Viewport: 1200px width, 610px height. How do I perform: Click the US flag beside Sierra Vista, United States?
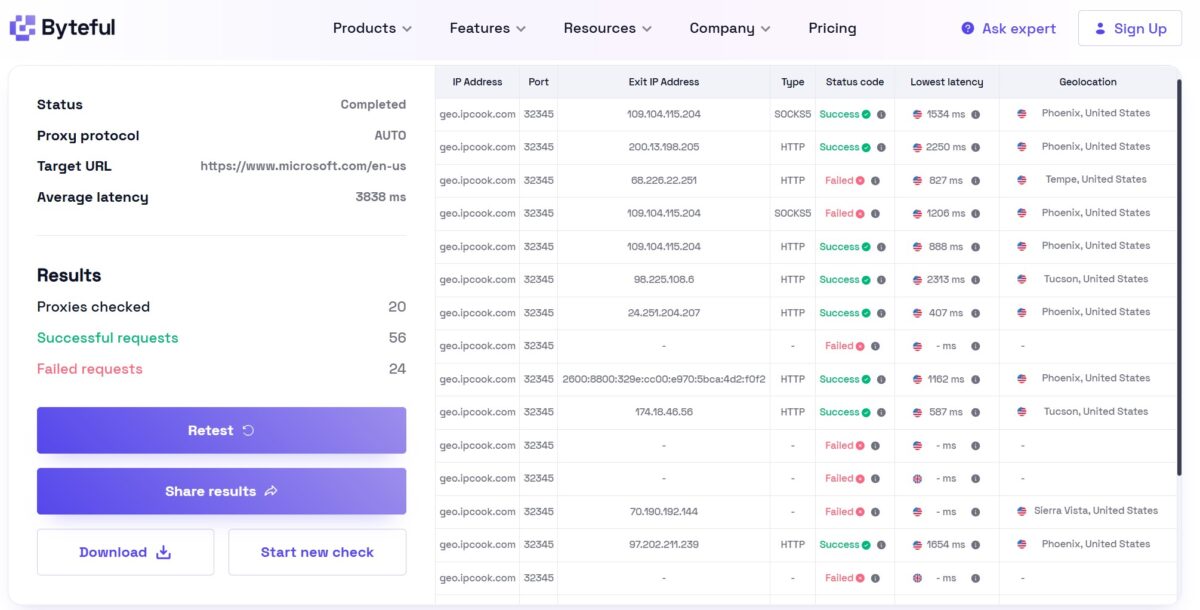tap(1022, 511)
